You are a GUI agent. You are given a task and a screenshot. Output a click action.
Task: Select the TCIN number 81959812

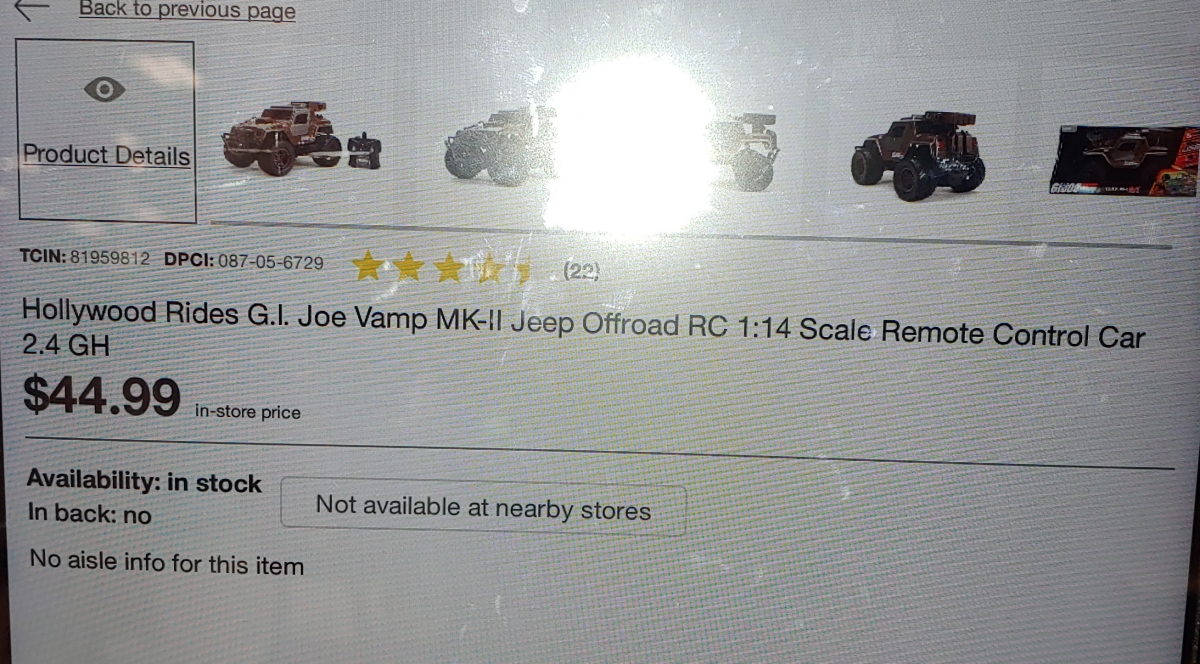110,259
